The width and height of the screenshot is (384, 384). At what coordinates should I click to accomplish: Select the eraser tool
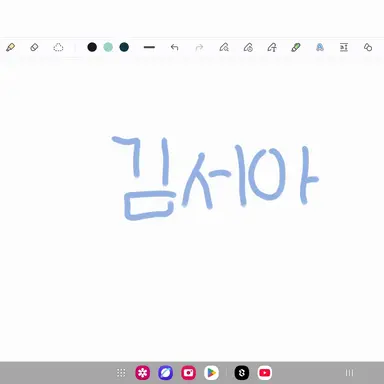pyautogui.click(x=34, y=47)
